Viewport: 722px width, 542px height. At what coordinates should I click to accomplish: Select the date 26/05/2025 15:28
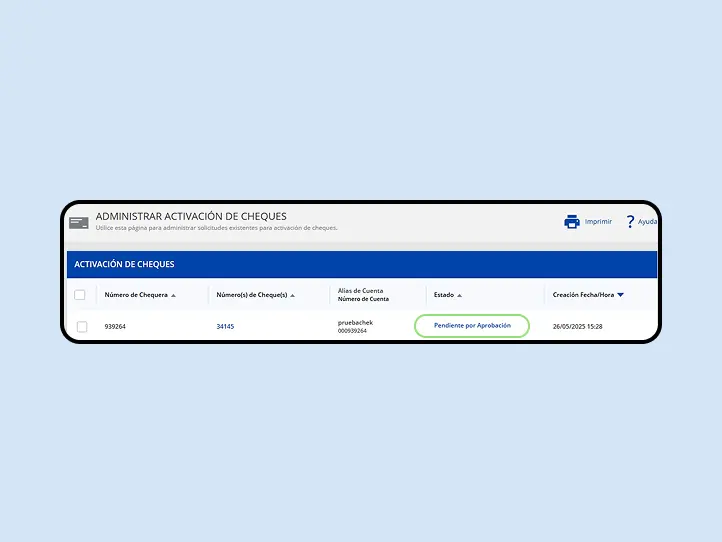pyautogui.click(x=577, y=326)
